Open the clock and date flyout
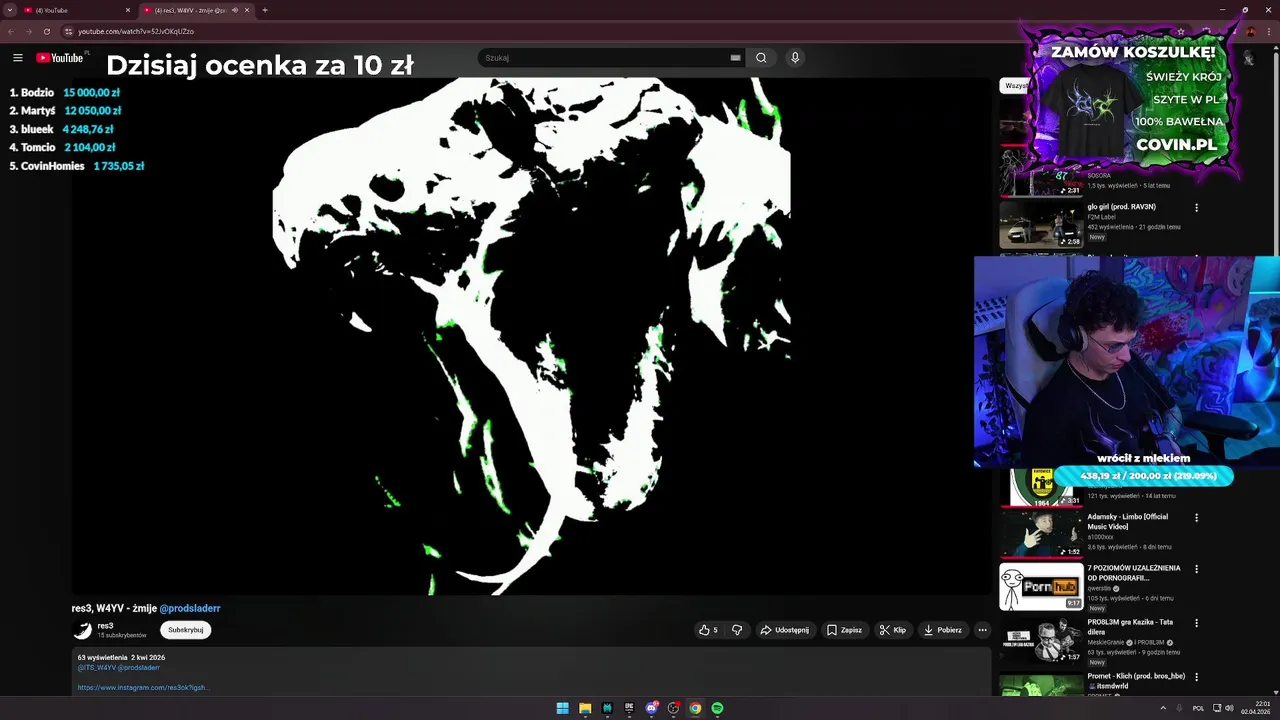 click(1256, 708)
